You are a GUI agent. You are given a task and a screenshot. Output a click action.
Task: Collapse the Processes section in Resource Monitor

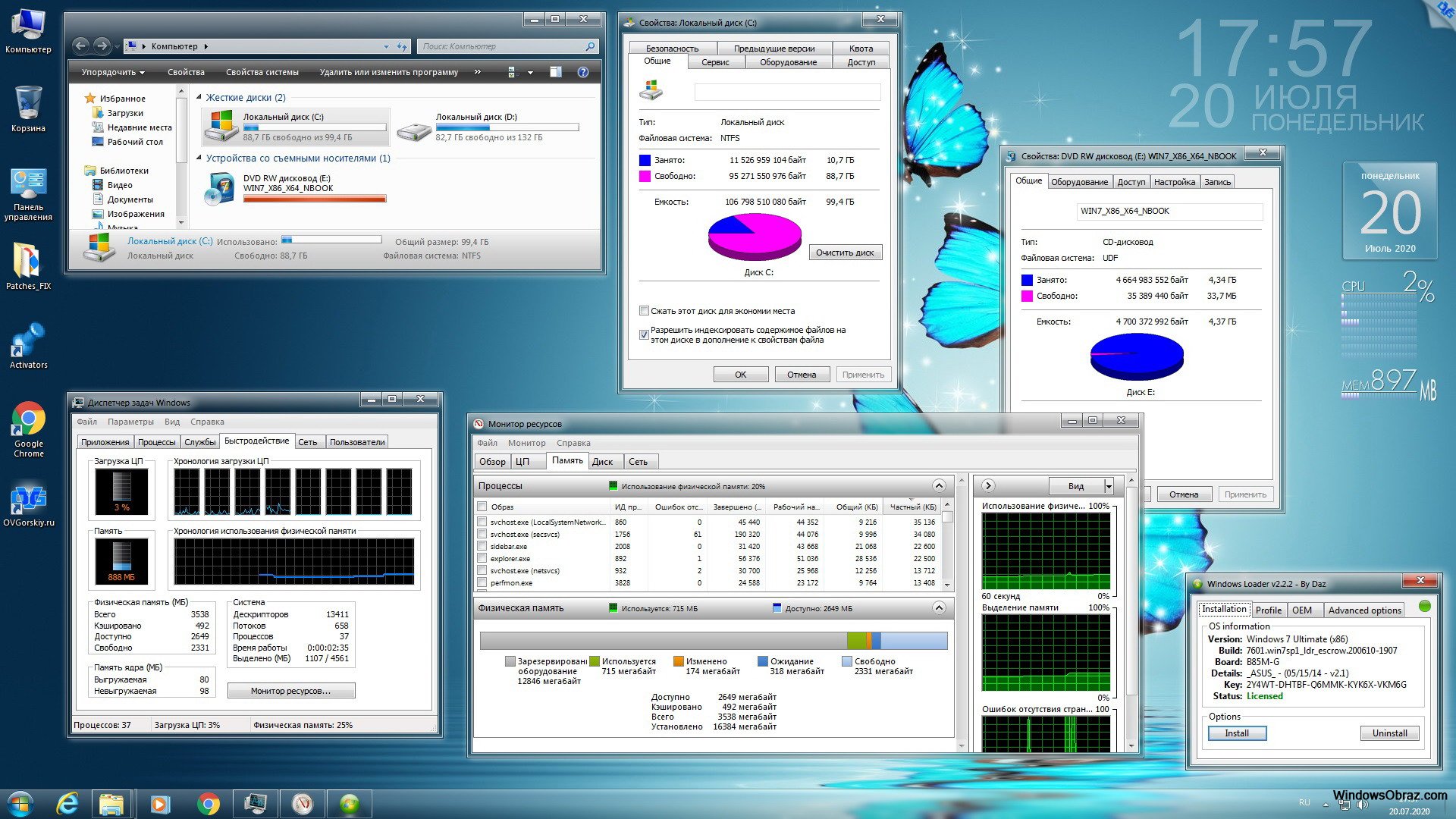click(938, 485)
